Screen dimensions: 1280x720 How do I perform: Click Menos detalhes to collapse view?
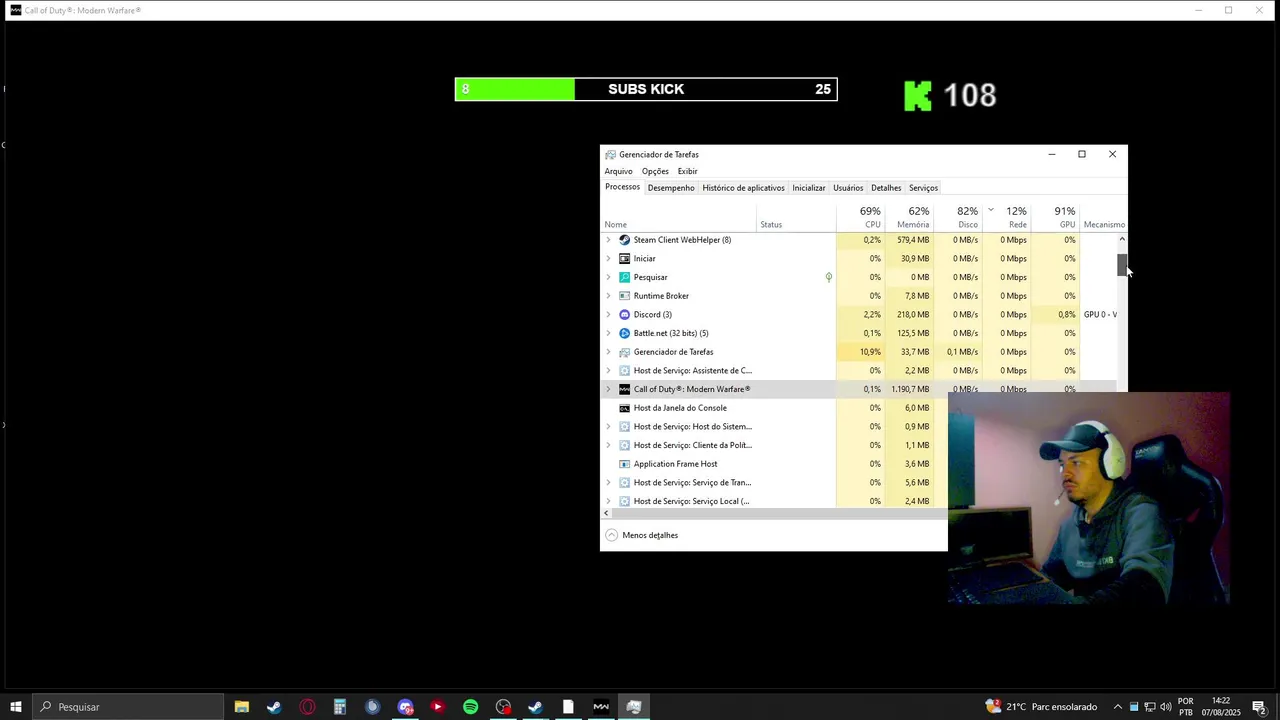pyautogui.click(x=641, y=535)
